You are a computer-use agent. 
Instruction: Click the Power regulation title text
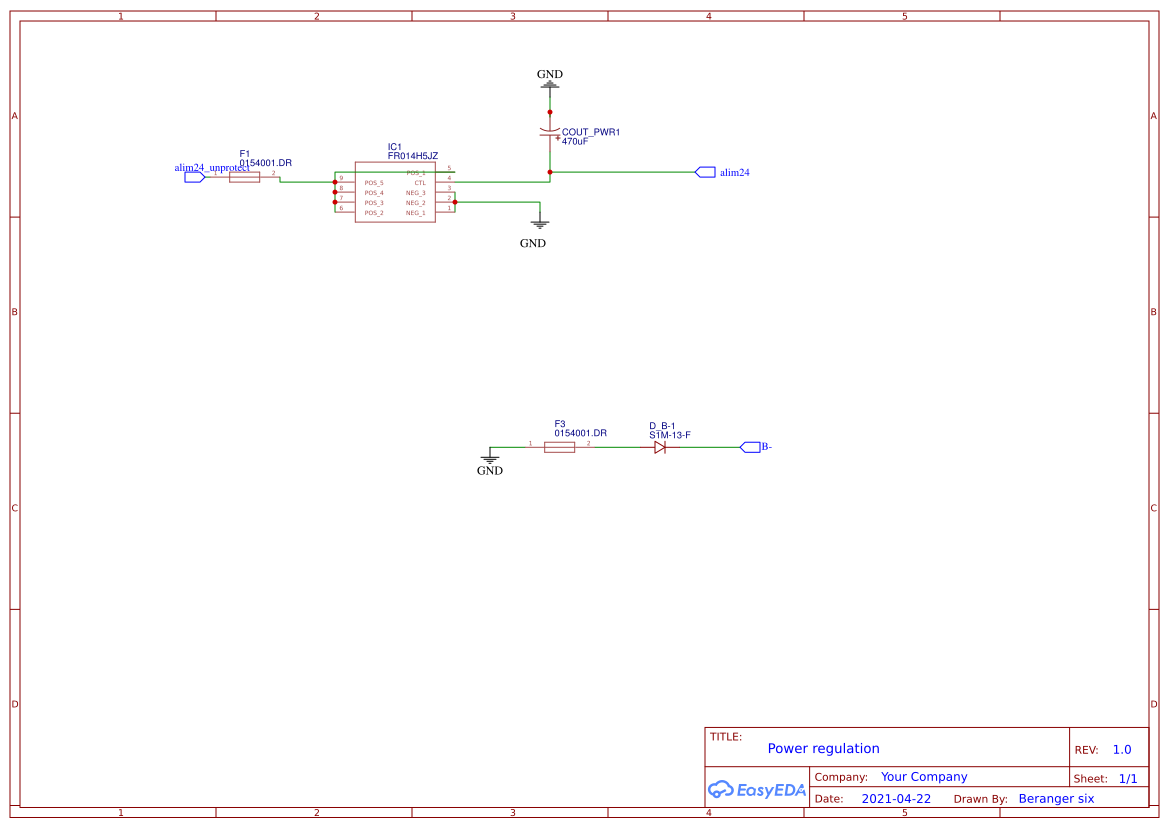tap(822, 748)
